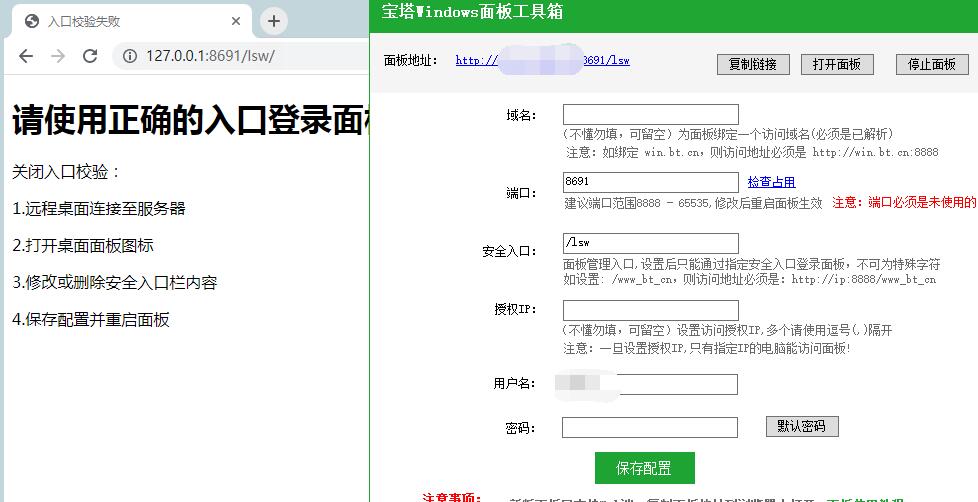
Task: Click the step 2.打开桌面面板图标
Action: [82, 245]
